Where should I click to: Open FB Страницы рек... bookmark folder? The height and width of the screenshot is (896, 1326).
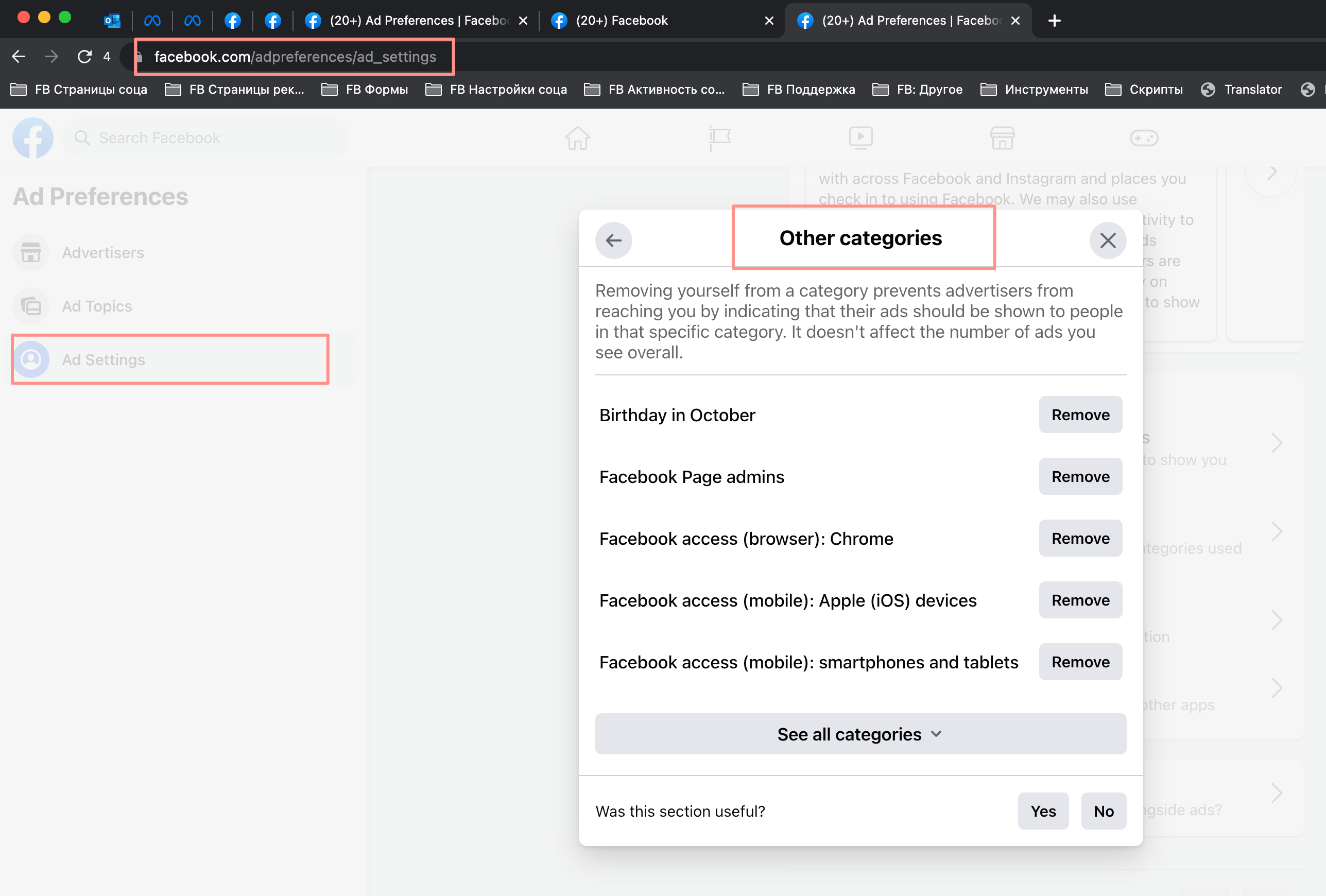[234, 89]
